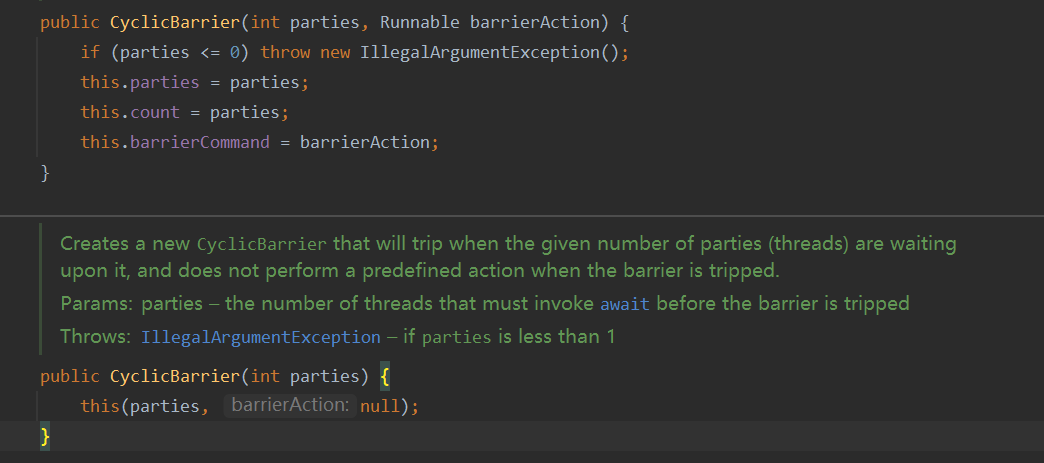The height and width of the screenshot is (463, 1044).
Task: Click the monospaced CyclicBarrier in doc comment
Action: coord(262,244)
